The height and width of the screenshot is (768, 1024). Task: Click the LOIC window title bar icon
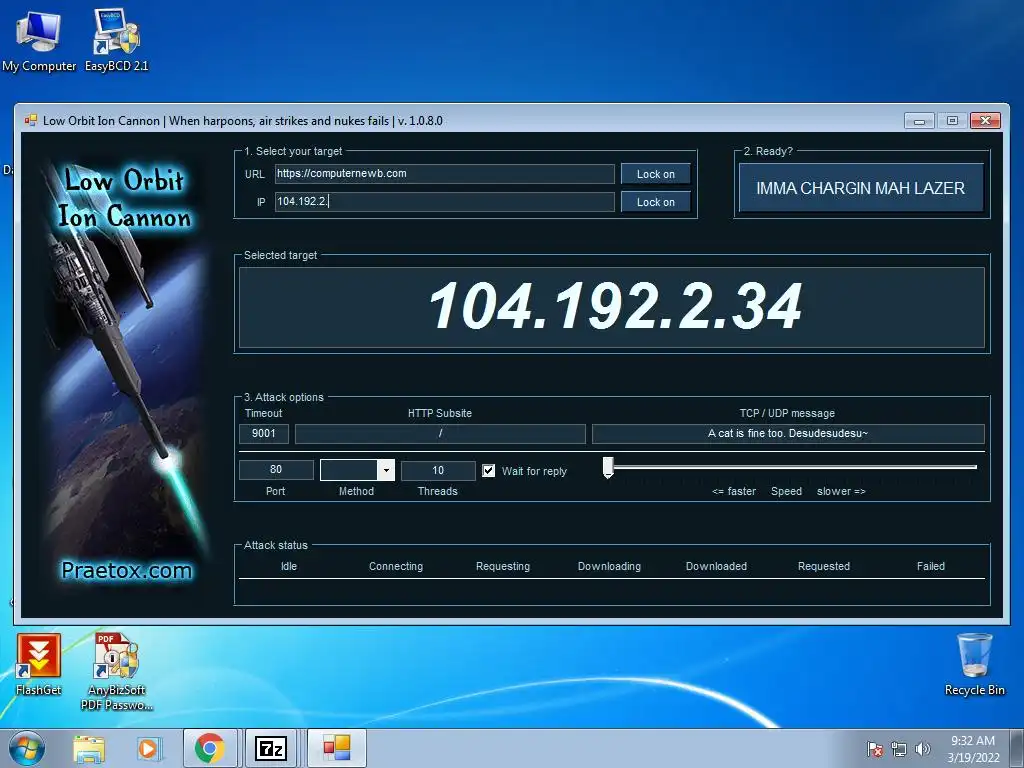31,120
